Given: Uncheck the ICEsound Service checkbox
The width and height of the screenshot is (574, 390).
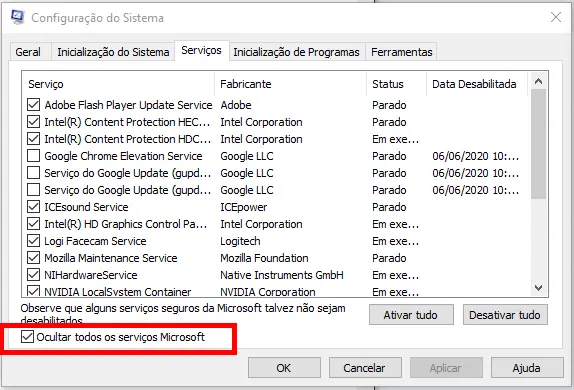Looking at the screenshot, I should 33,207.
